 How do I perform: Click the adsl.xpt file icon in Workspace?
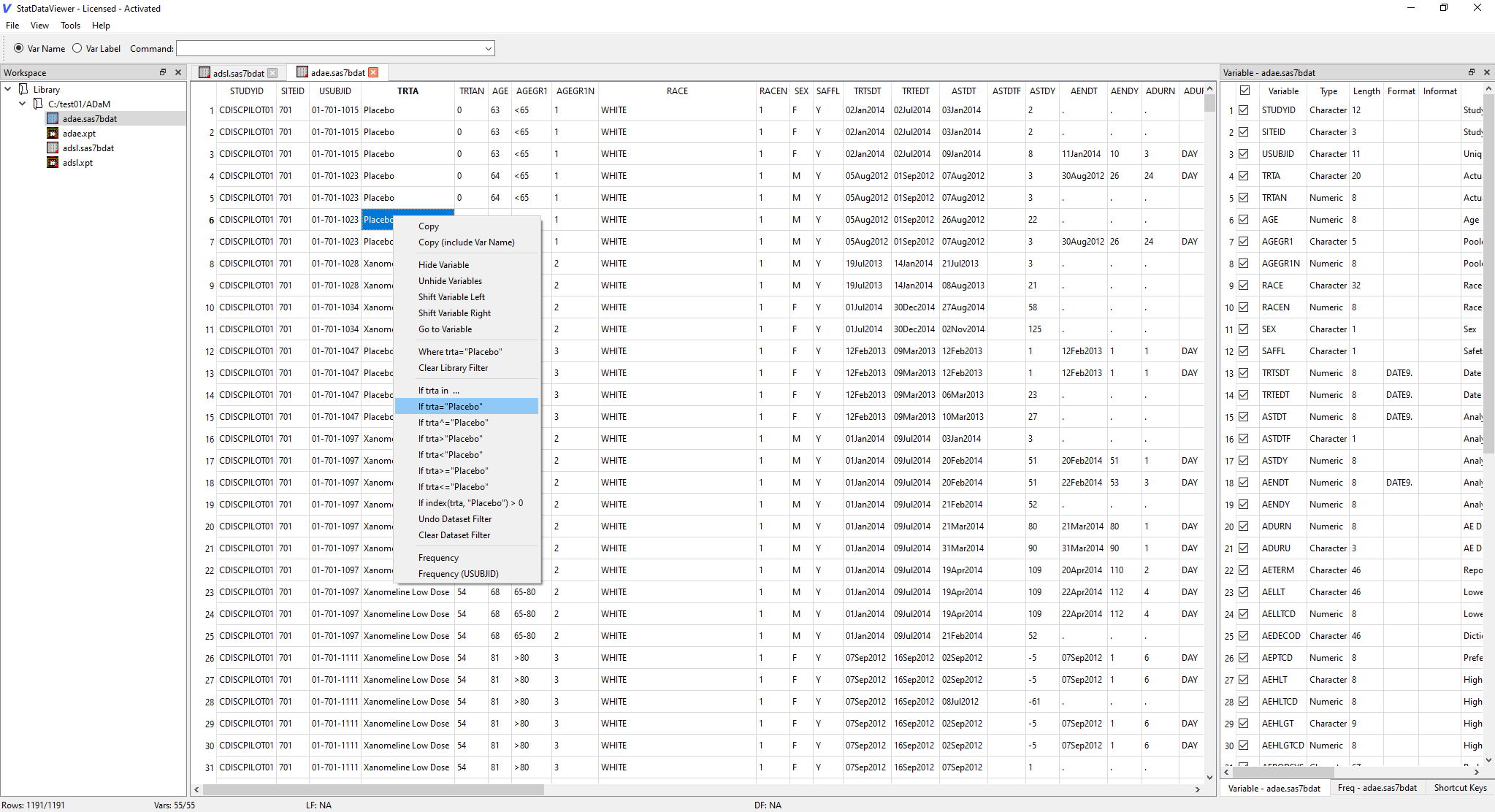click(53, 162)
